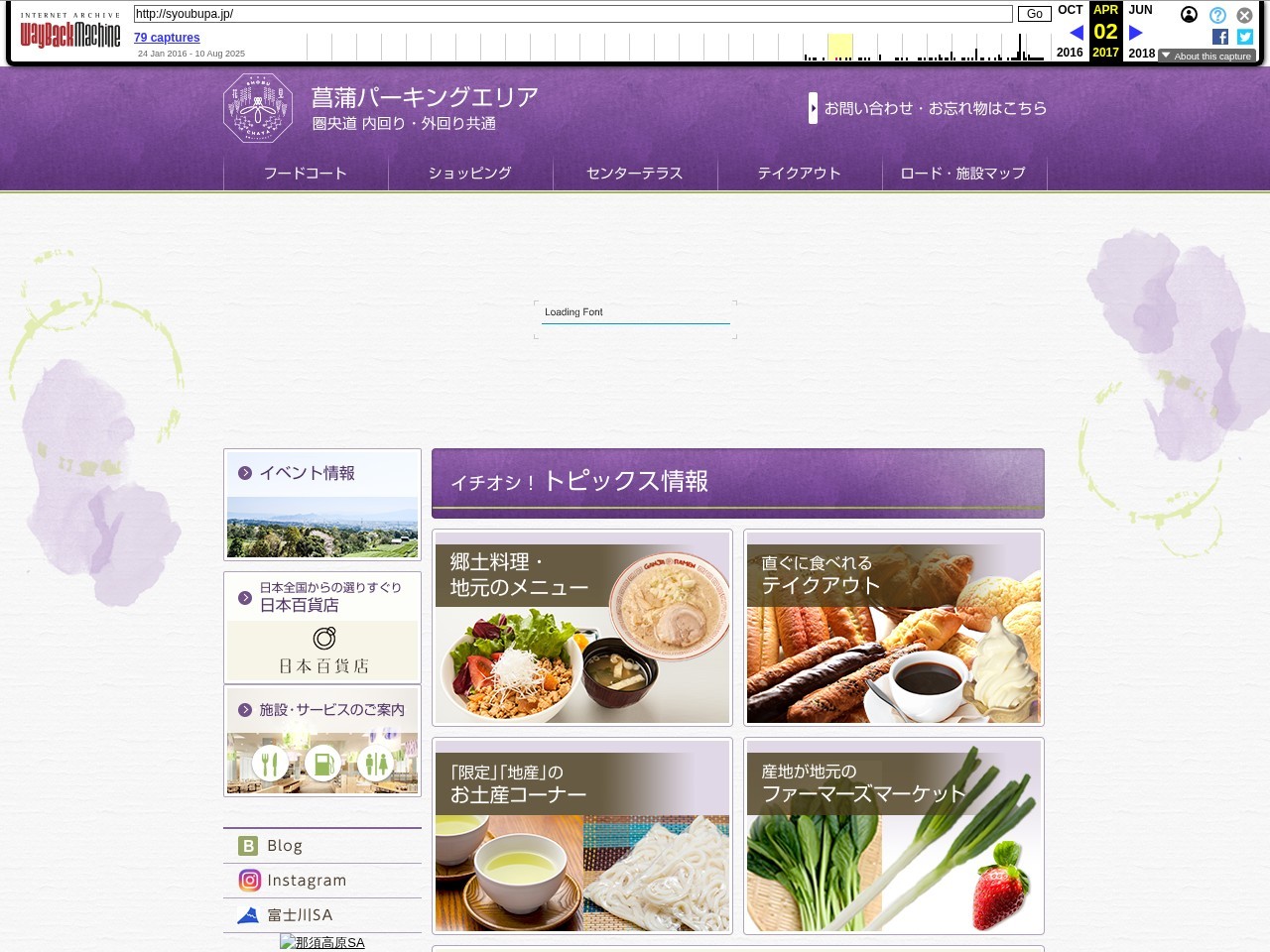Open the ショッピング menu tab
This screenshot has width=1270, height=952.
pos(470,174)
